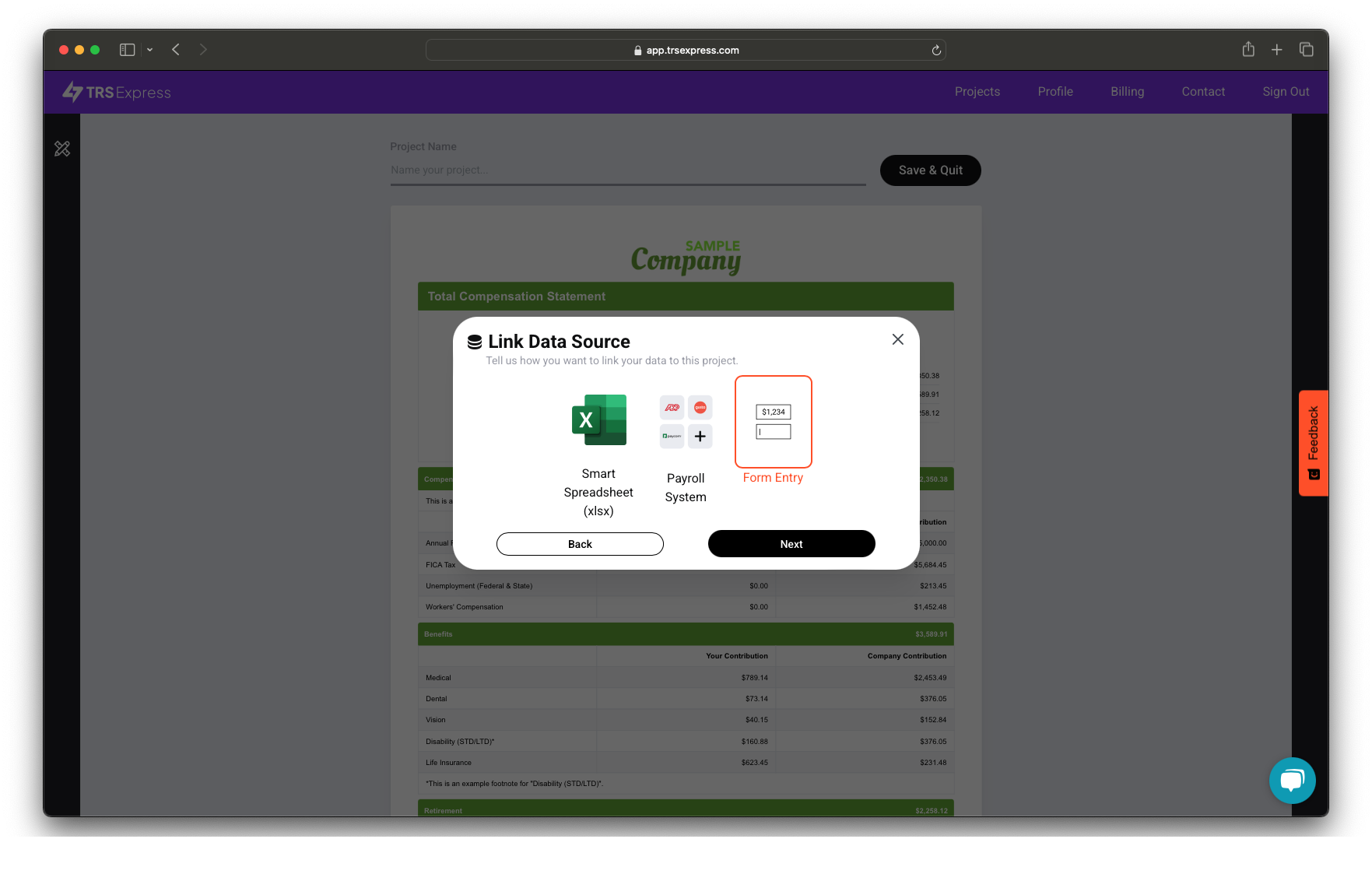Toggle the browser sidebar icon

tap(128, 50)
